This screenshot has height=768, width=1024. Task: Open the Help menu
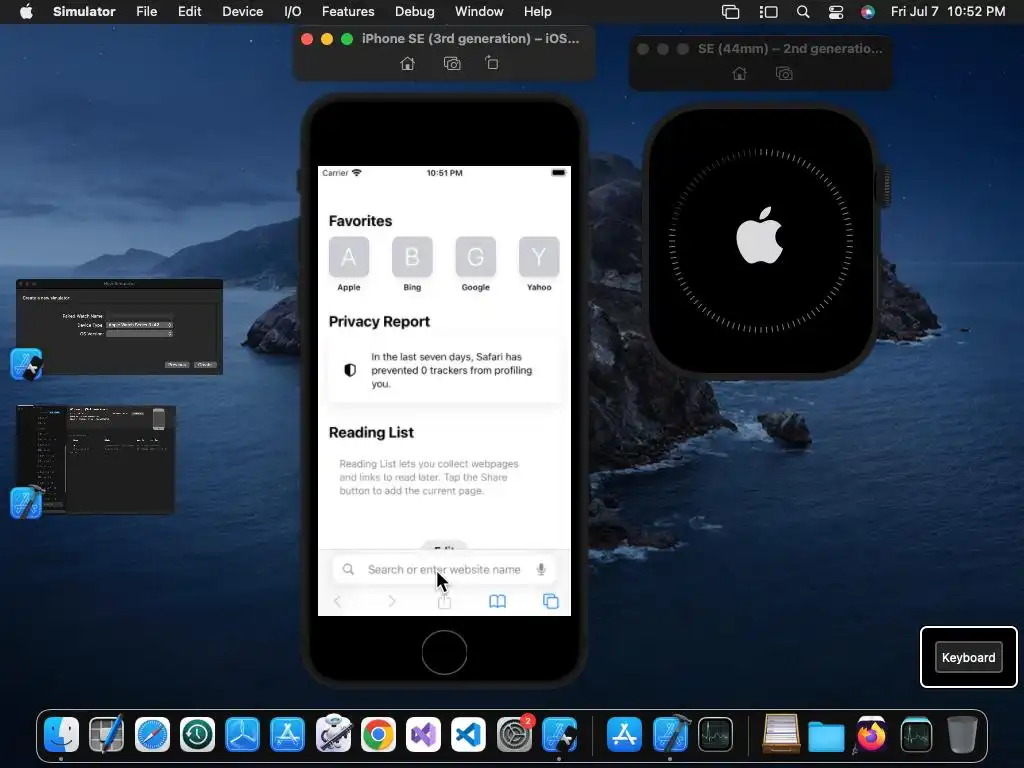tap(537, 12)
